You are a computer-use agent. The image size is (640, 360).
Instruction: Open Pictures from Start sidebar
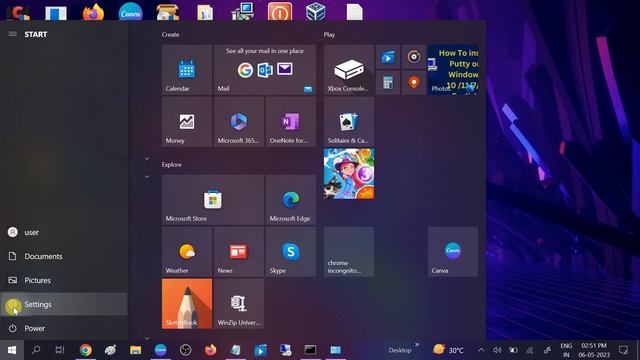[64, 280]
